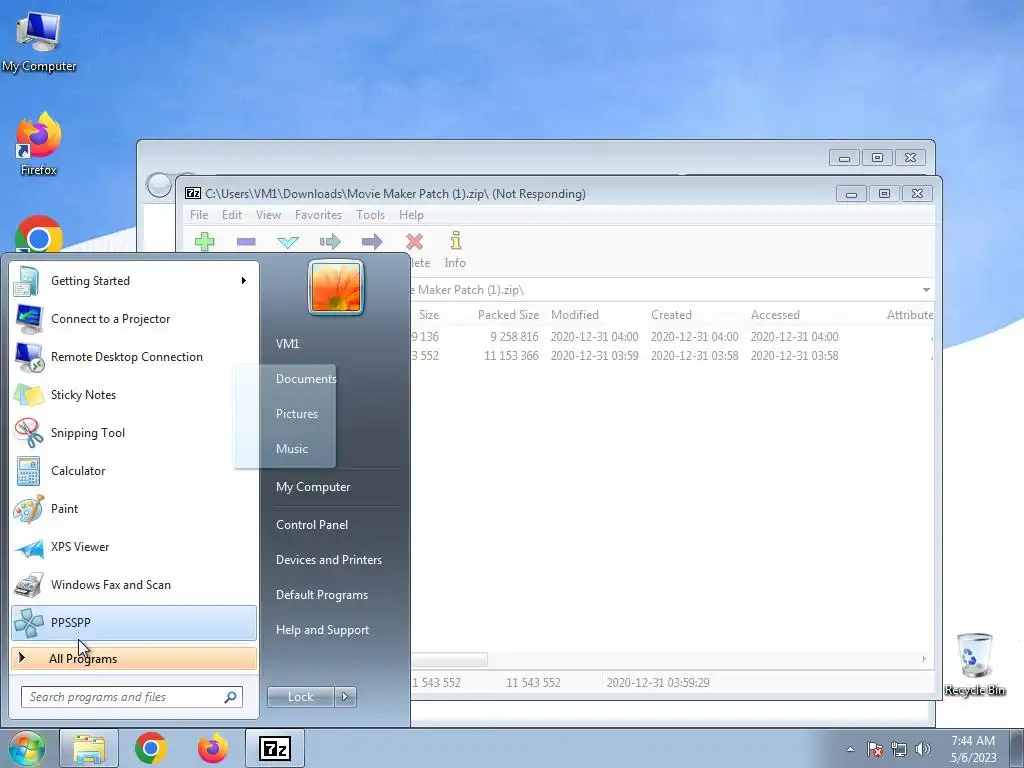Expand the Getting Started submenu arrow
Screen dimensions: 1024x768
tap(244, 281)
